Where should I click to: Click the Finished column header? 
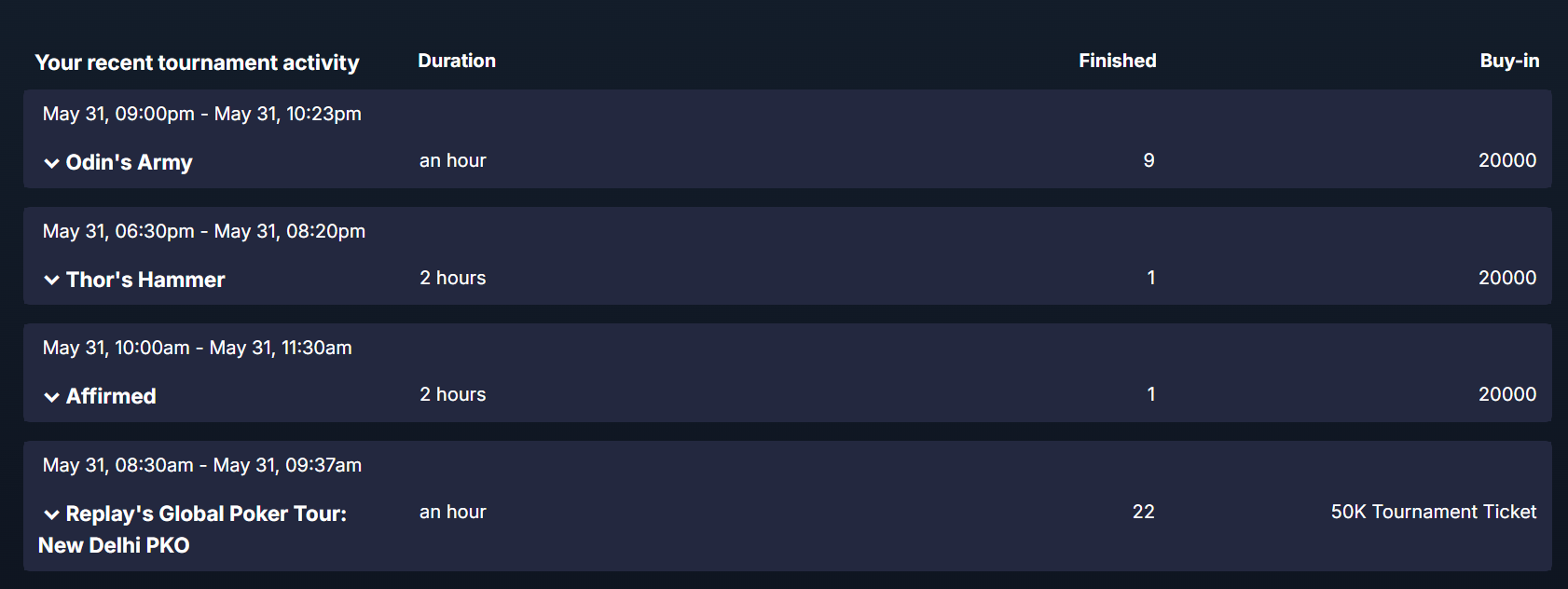[x=1118, y=61]
